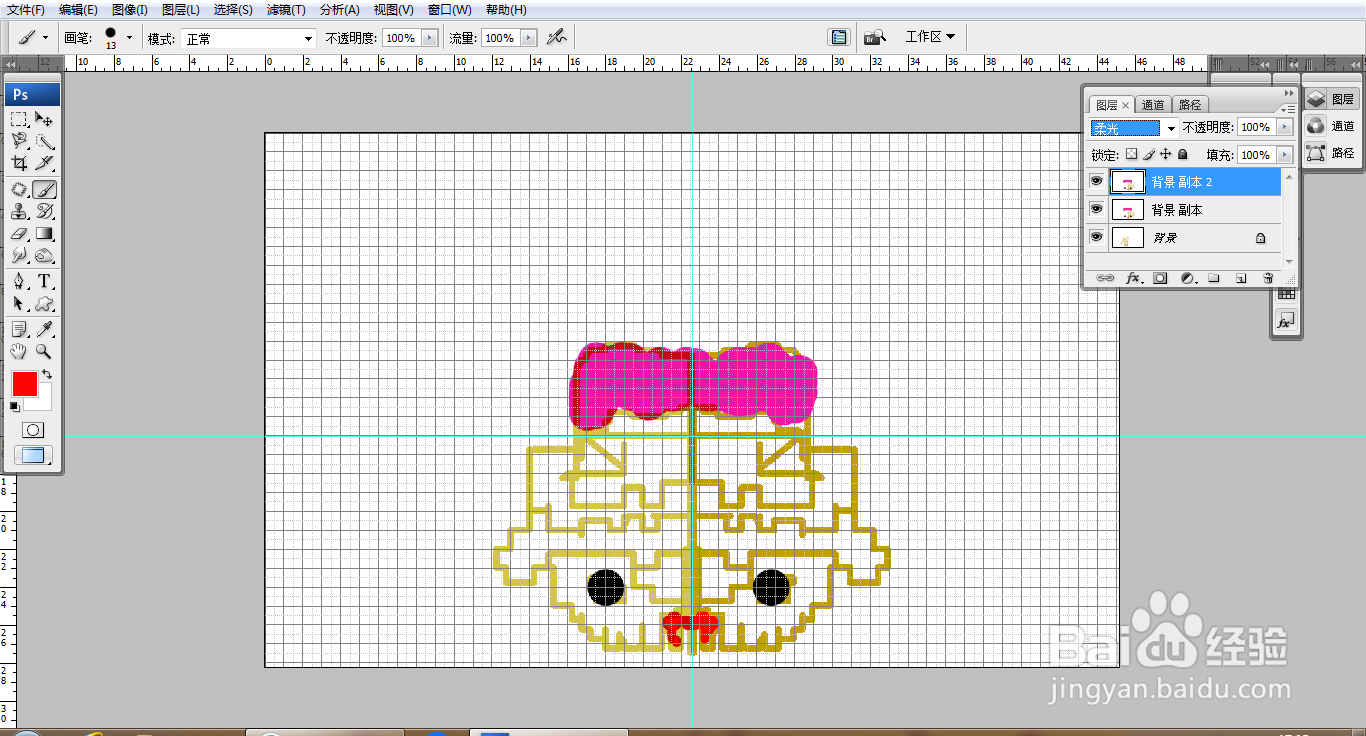
Task: Open 通道 panel from collapsed dock
Action: [1331, 126]
